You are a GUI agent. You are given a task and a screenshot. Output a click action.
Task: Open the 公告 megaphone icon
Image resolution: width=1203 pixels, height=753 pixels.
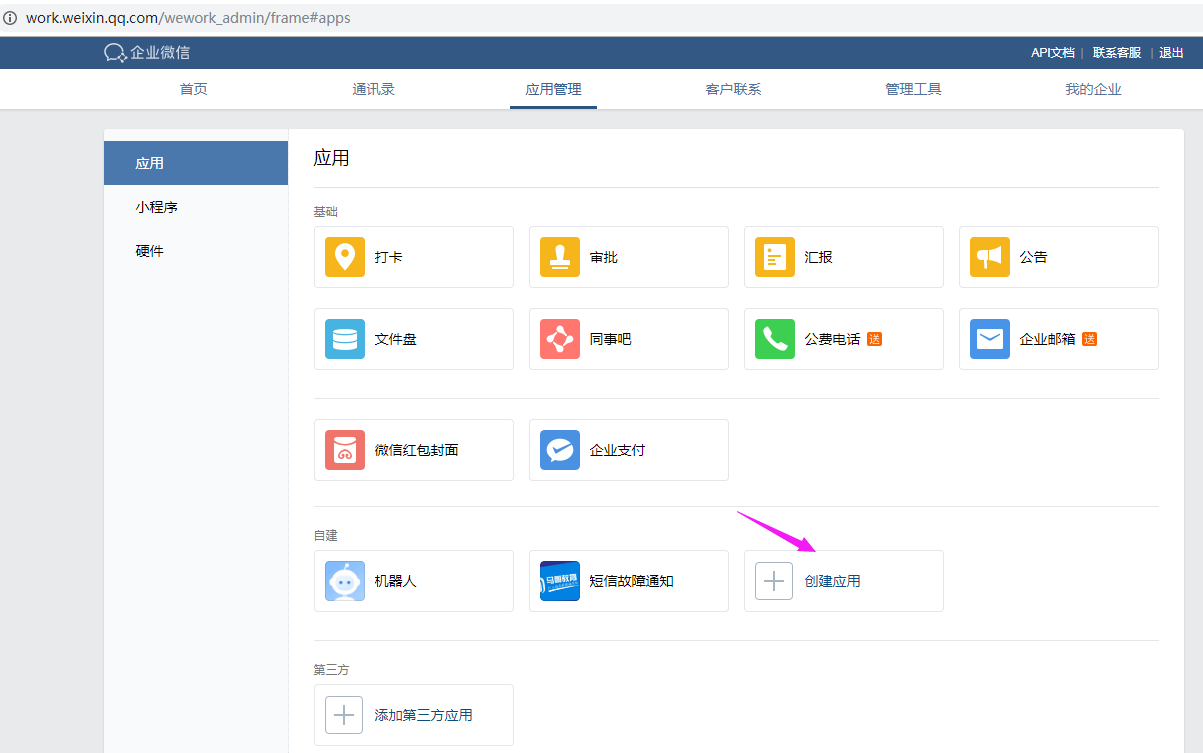point(990,257)
